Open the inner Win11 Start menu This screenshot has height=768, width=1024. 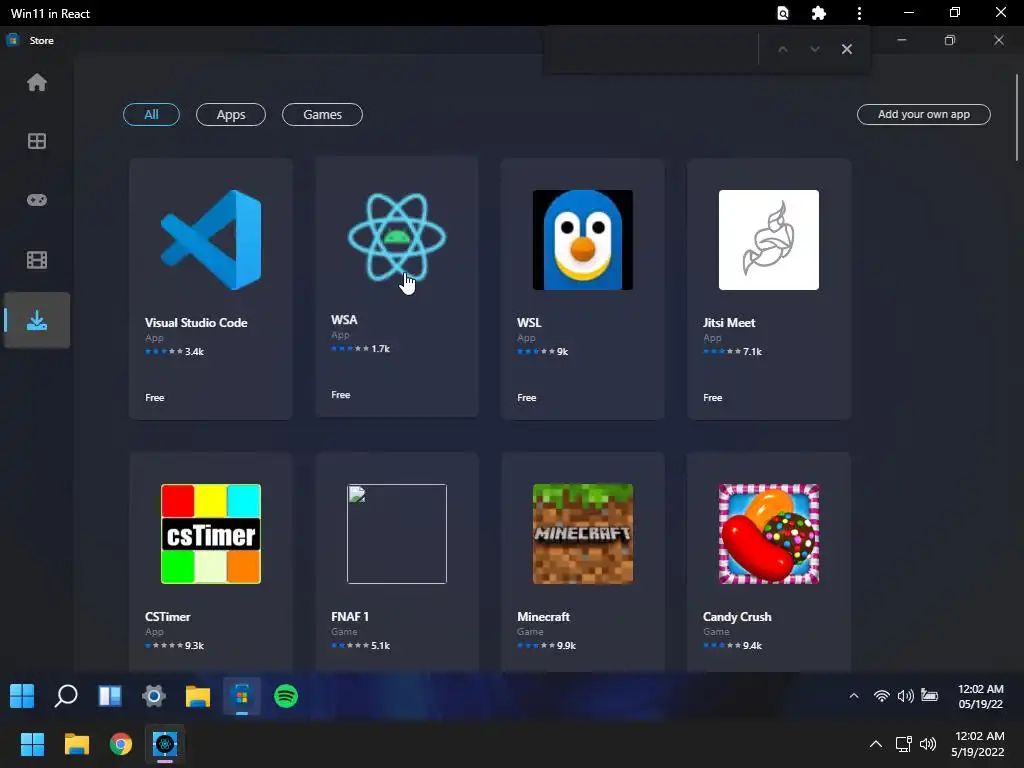point(22,696)
